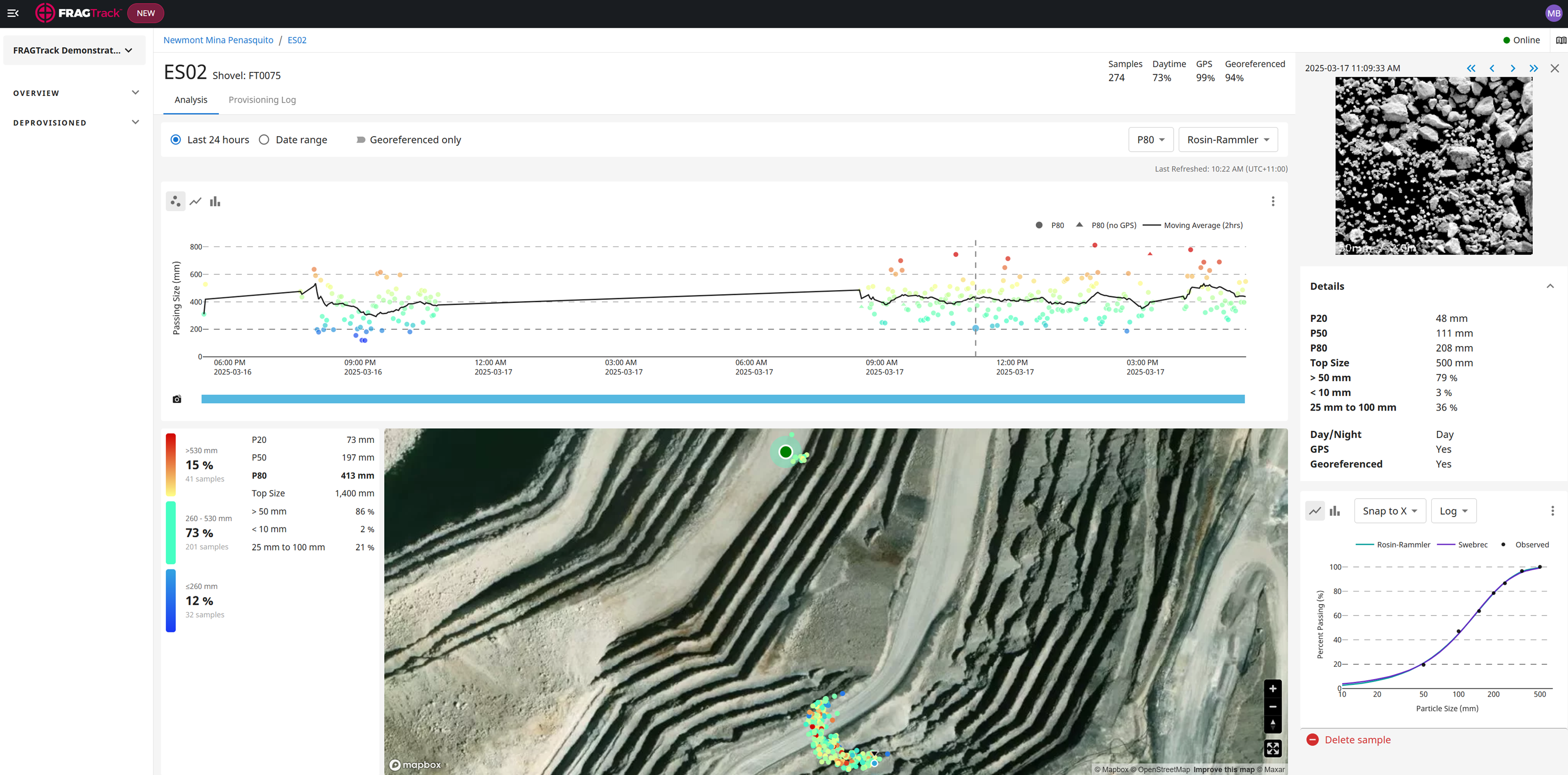This screenshot has width=1568, height=775.
Task: Open FRAGTrack Demonstration site dropdown
Action: coord(74,50)
